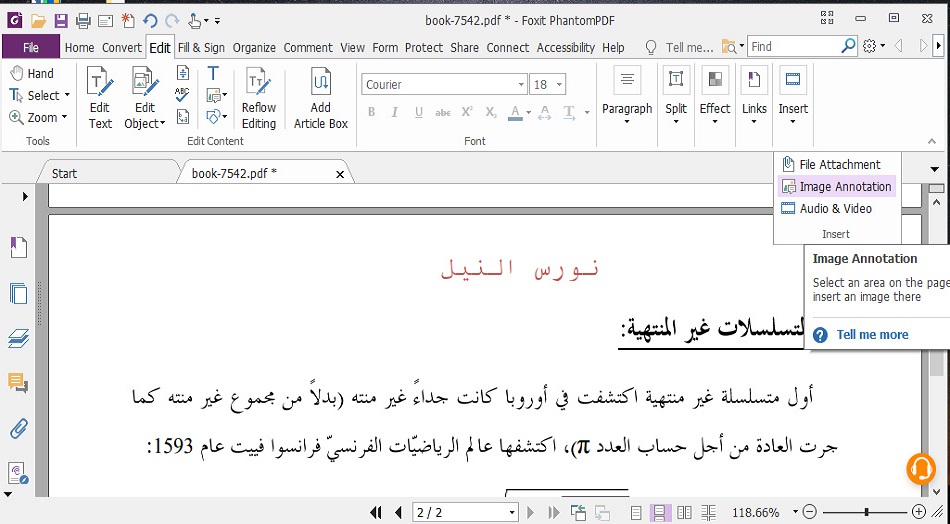Toggle facing pages view mode
This screenshot has height=524, width=950.
point(684,512)
